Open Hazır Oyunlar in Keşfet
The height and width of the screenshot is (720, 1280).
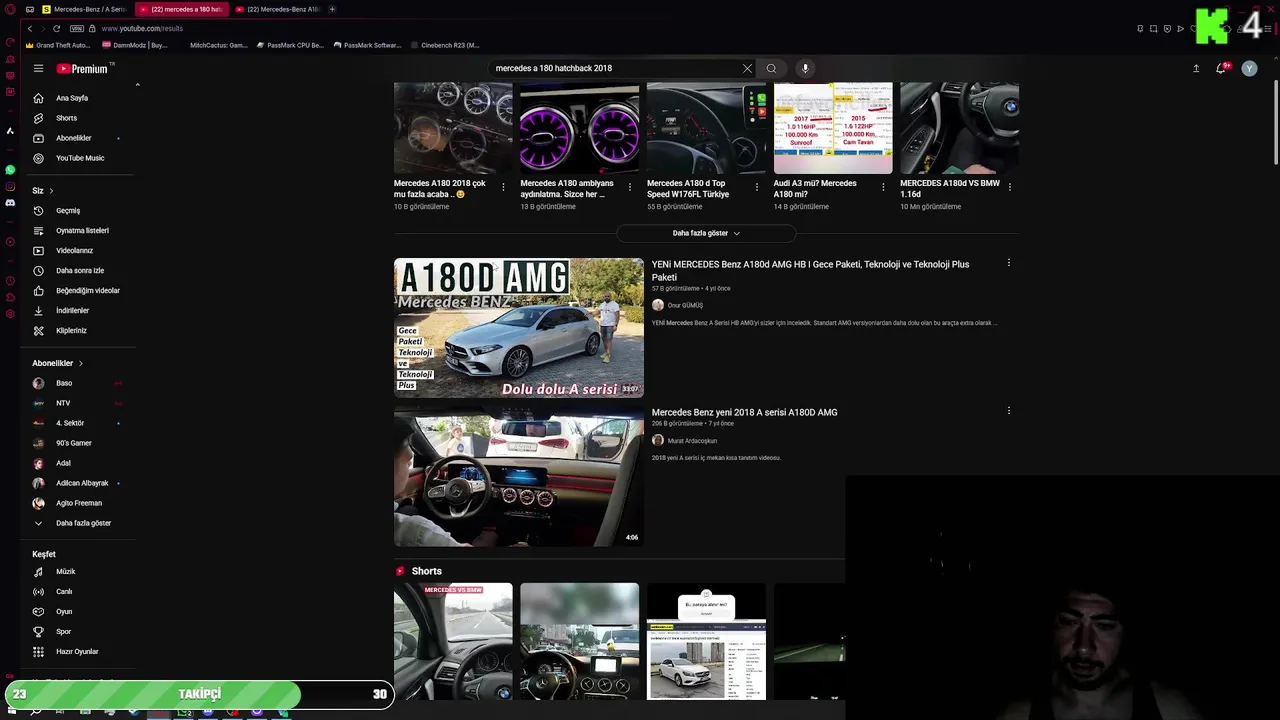pos(77,651)
